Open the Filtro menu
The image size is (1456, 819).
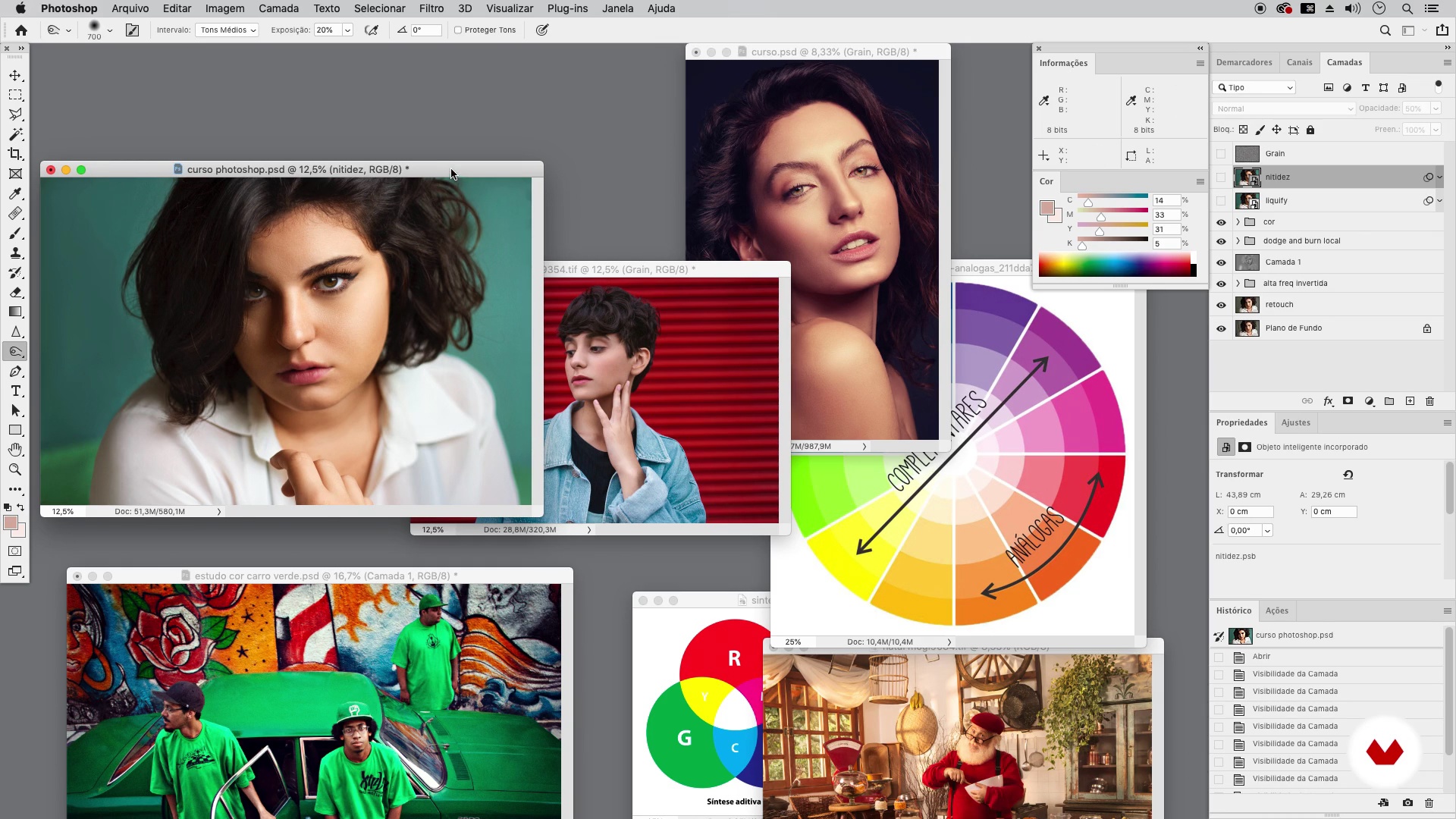[431, 8]
